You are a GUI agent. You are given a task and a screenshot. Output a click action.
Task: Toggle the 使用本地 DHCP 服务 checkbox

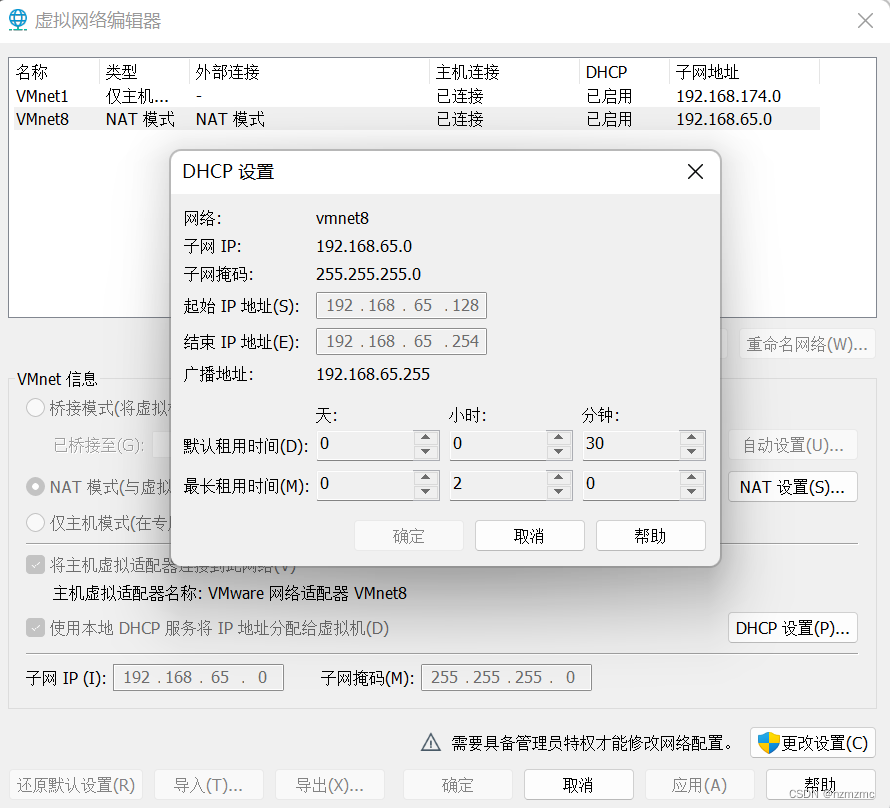coord(34,627)
